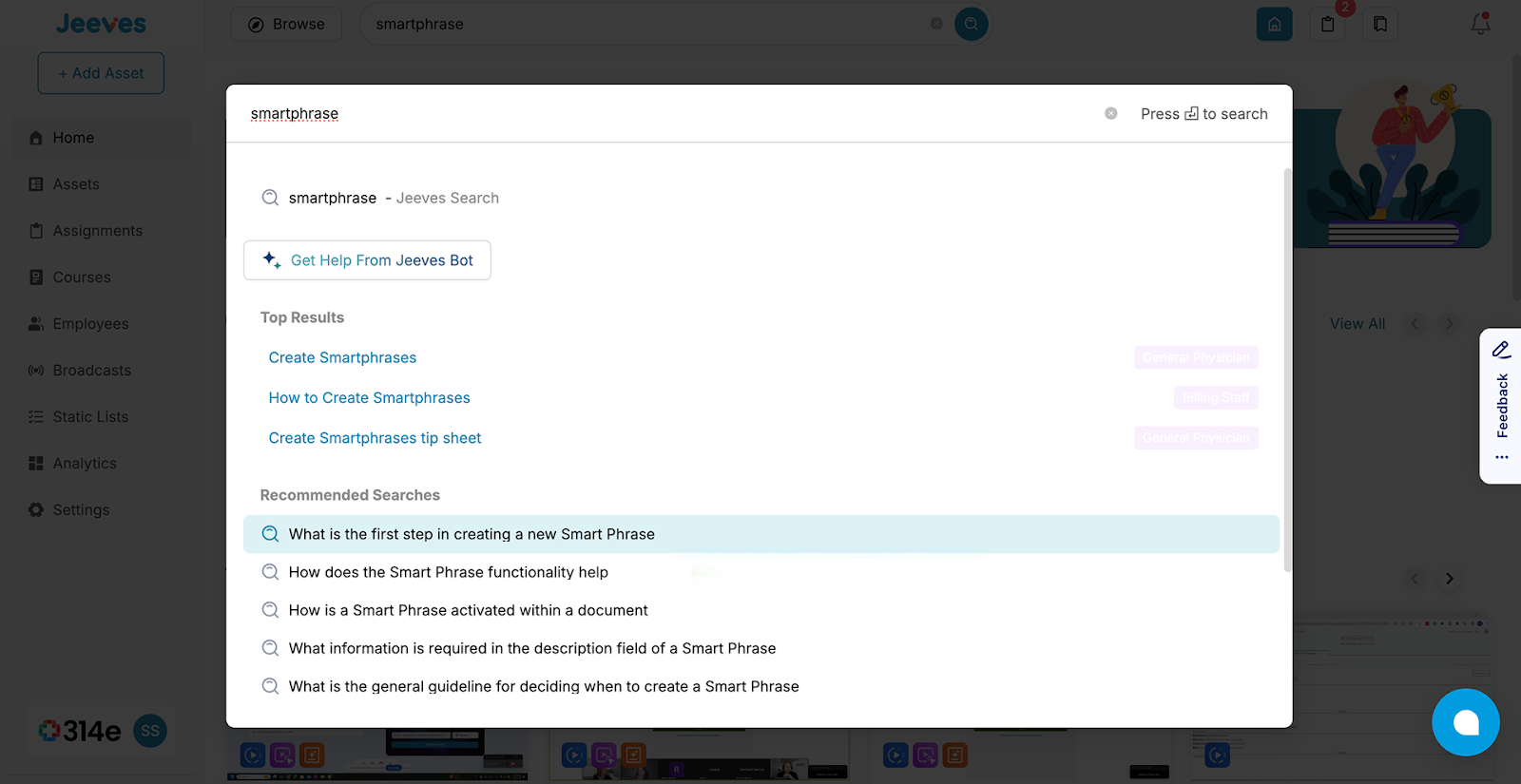Viewport: 1521px width, 784px height.
Task: Open Employees in the sidebar
Action: coord(101,324)
